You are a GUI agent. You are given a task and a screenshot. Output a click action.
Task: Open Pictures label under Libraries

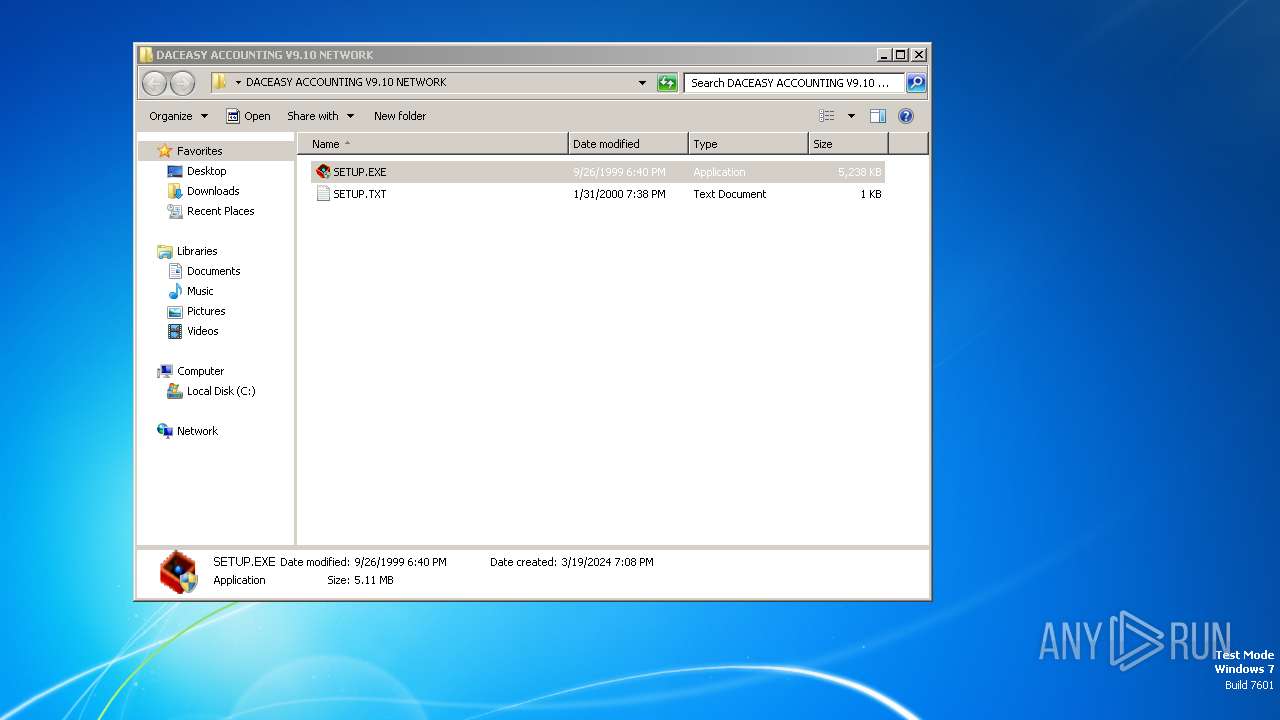(x=207, y=311)
